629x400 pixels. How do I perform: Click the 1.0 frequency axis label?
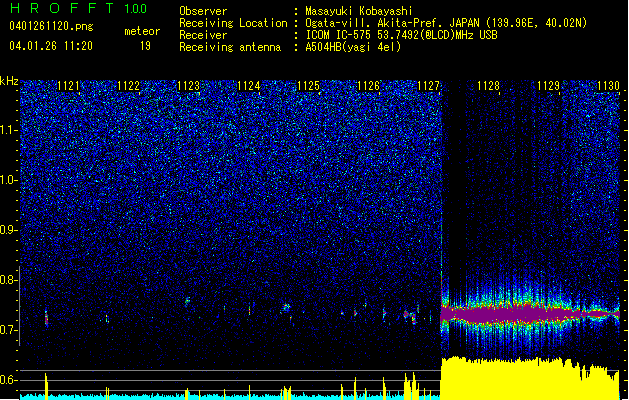click(9, 180)
